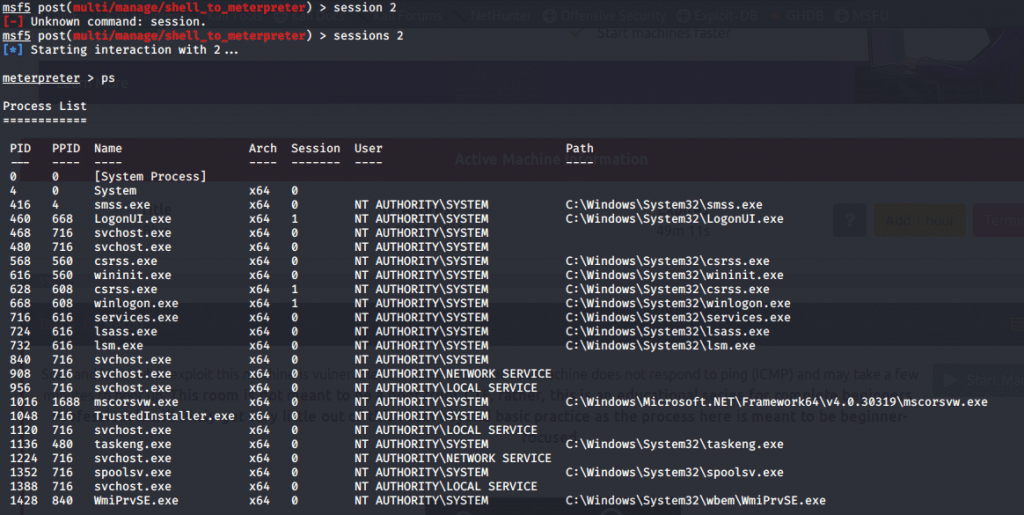Click the 'Process List' heading

click(x=44, y=106)
